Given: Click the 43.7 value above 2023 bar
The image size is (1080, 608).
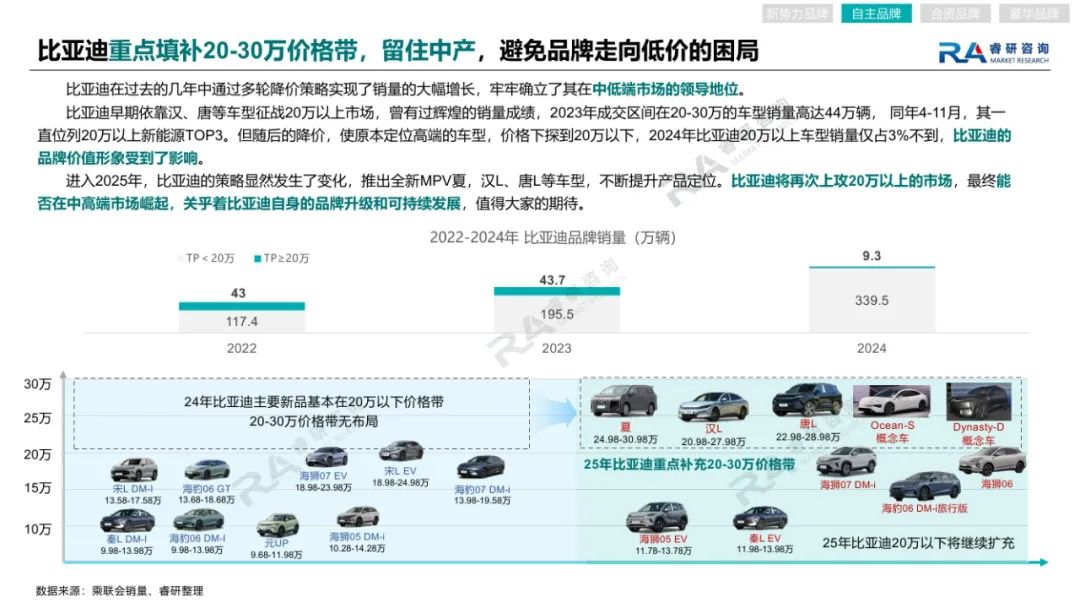Looking at the screenshot, I should pos(552,280).
